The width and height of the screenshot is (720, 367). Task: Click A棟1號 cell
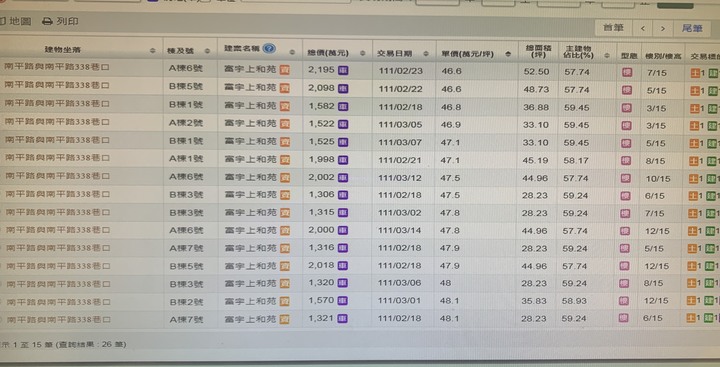pos(186,159)
